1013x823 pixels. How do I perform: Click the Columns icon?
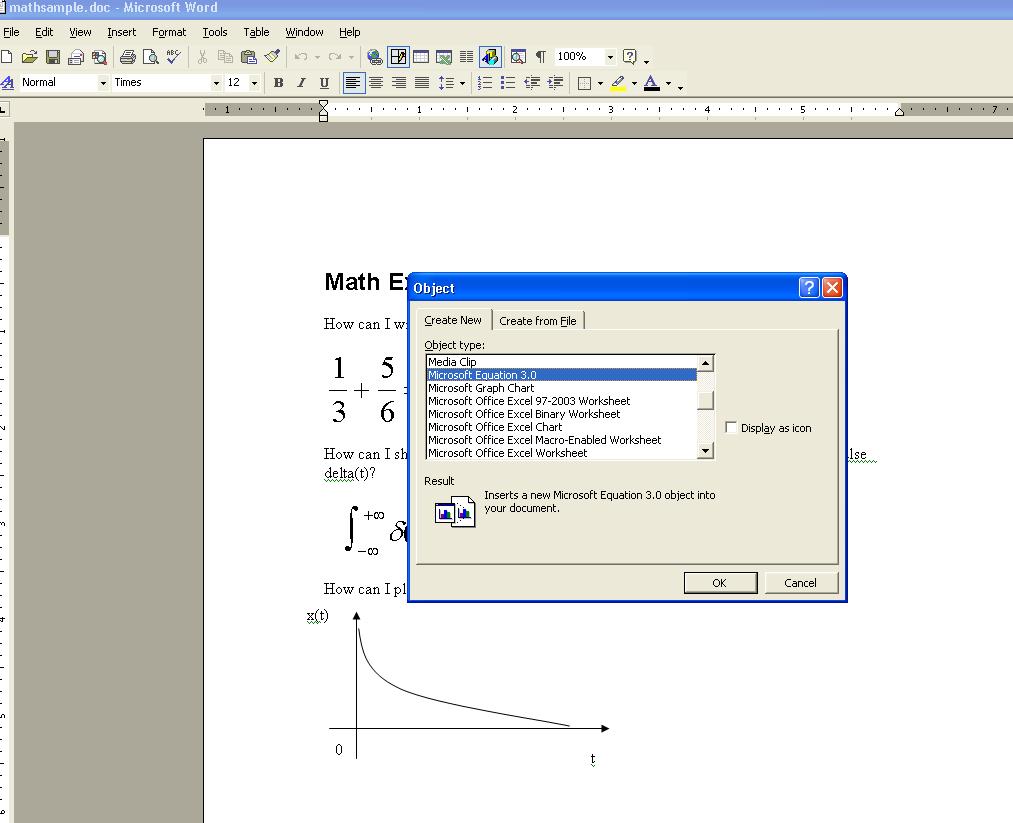pyautogui.click(x=466, y=57)
